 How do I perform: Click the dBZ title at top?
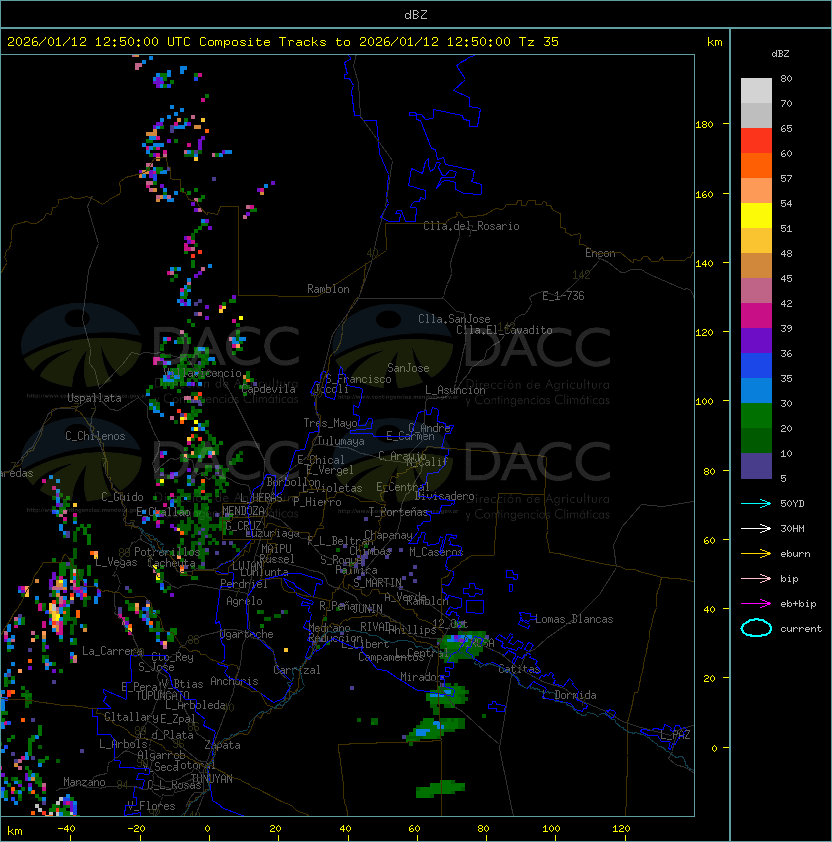coord(416,15)
